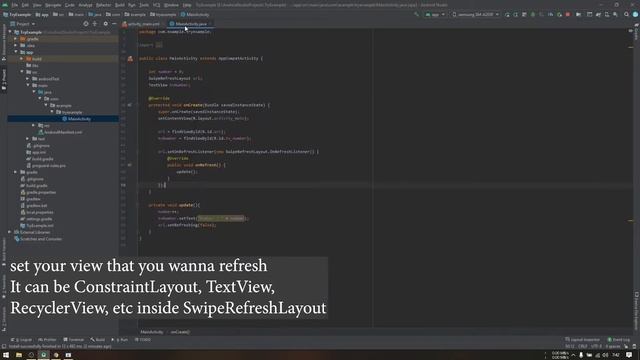
Task: Switch to activity_main.xml editor tab
Action: 141,24
